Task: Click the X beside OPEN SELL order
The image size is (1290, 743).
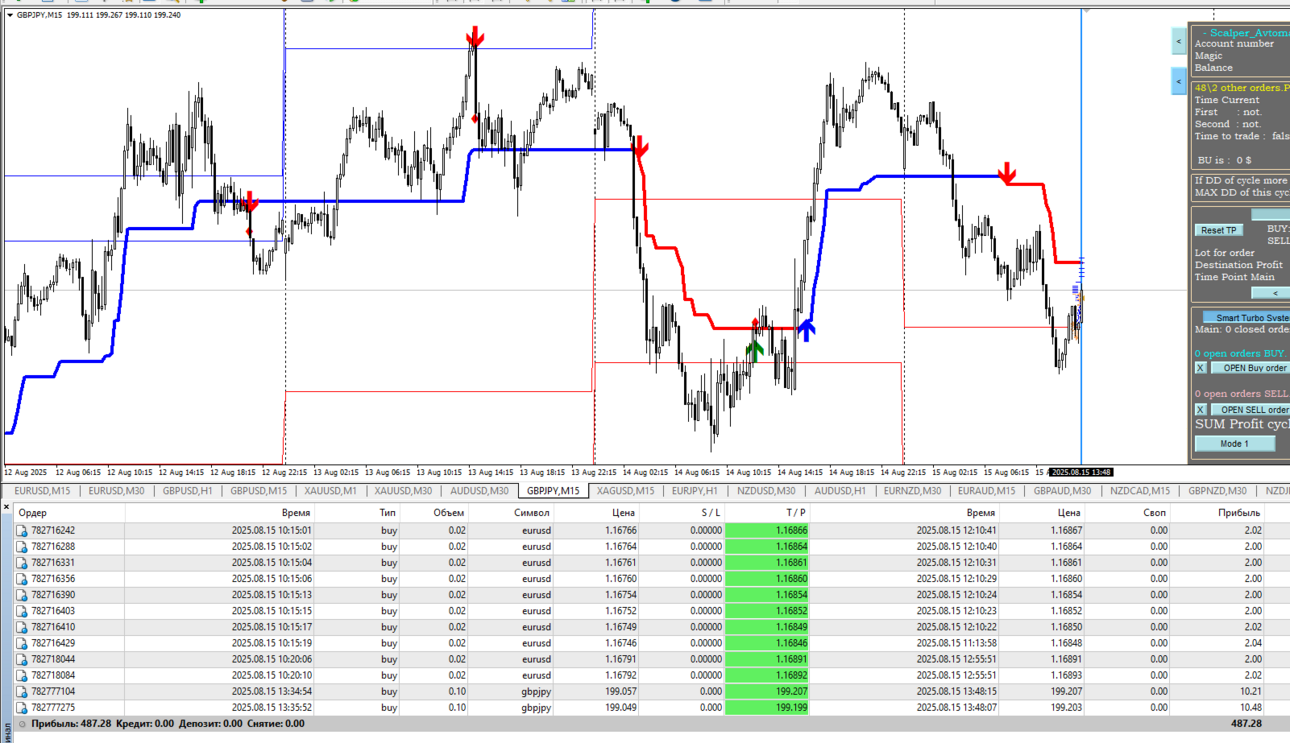Action: 1201,410
